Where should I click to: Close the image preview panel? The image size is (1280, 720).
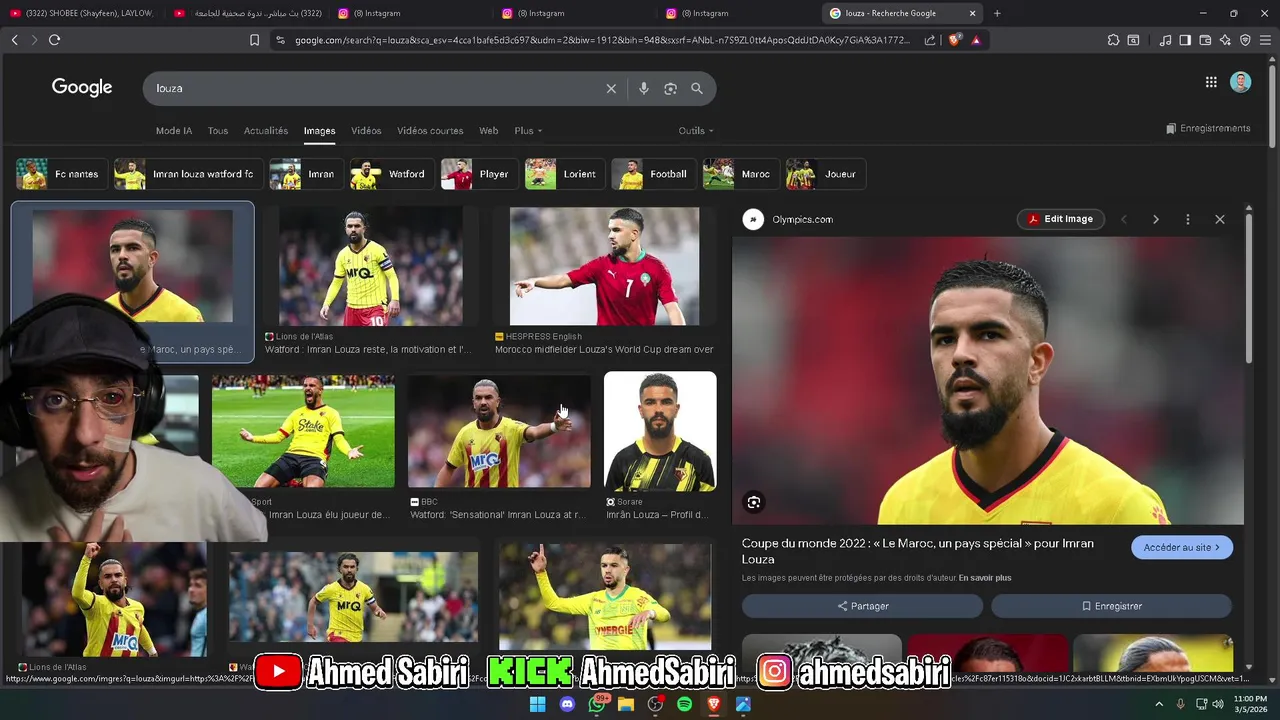tap(1220, 219)
